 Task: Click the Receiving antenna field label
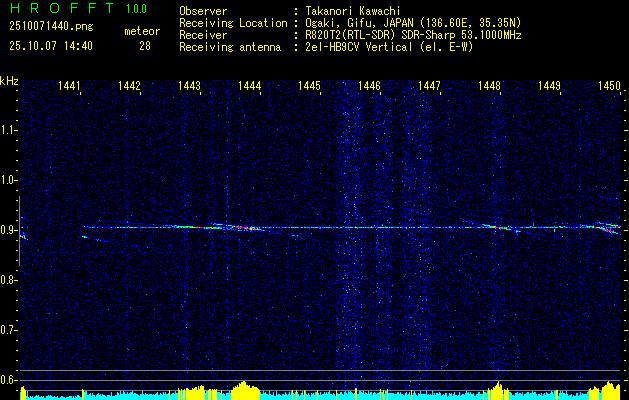(230, 47)
